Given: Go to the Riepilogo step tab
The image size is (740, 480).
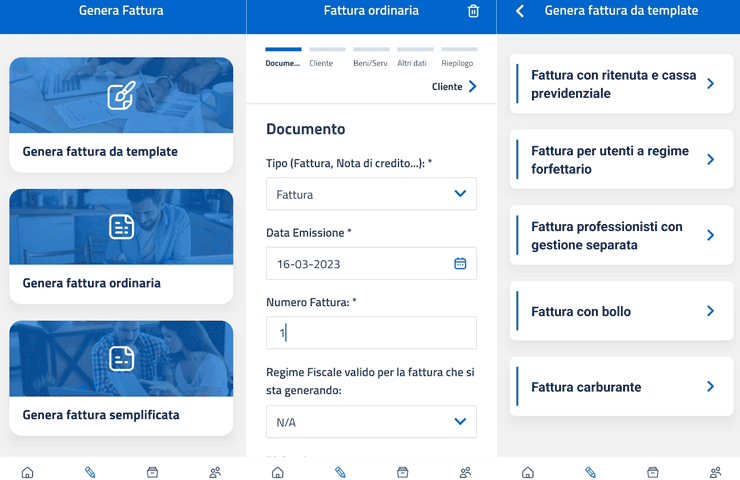Looking at the screenshot, I should pyautogui.click(x=458, y=63).
